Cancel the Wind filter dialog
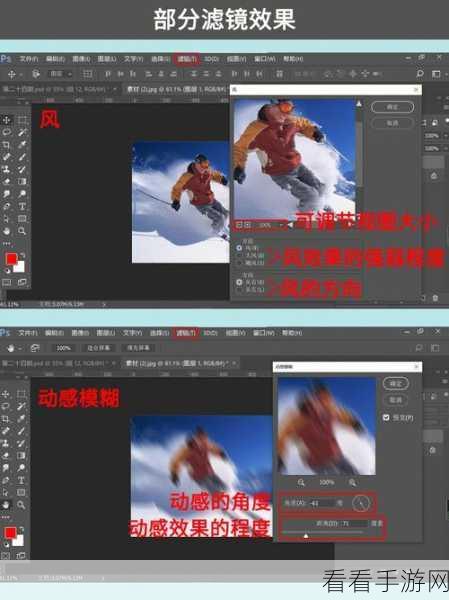 [x=392, y=123]
